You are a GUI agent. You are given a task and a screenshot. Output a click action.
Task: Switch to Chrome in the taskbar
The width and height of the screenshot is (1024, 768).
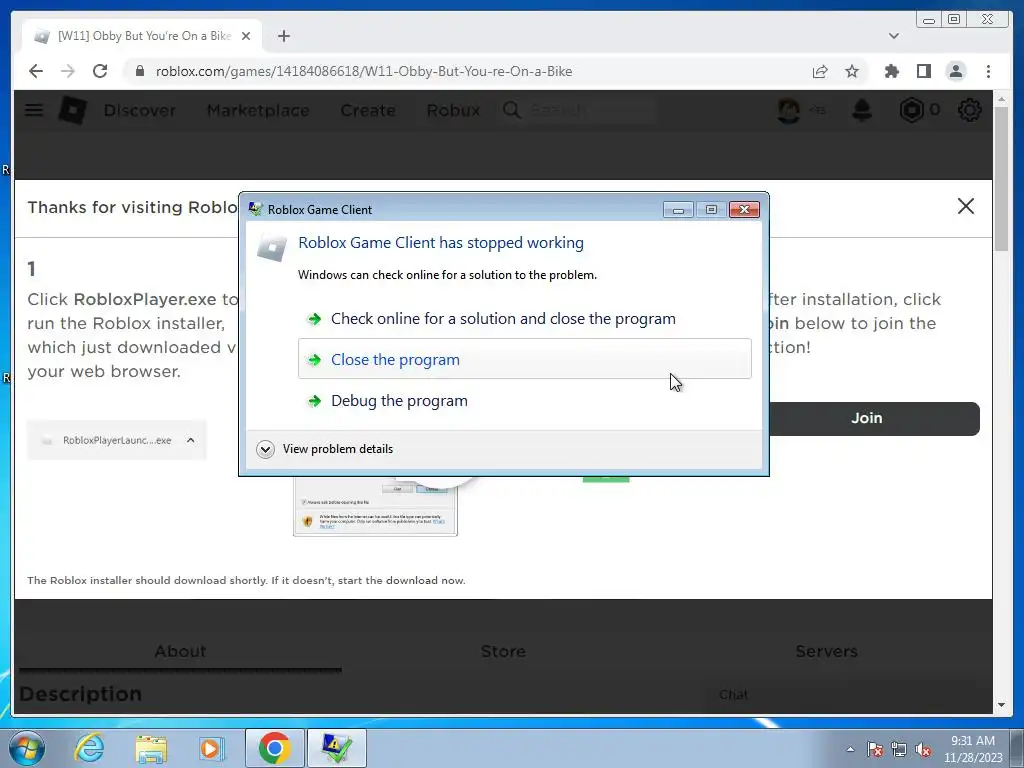274,748
